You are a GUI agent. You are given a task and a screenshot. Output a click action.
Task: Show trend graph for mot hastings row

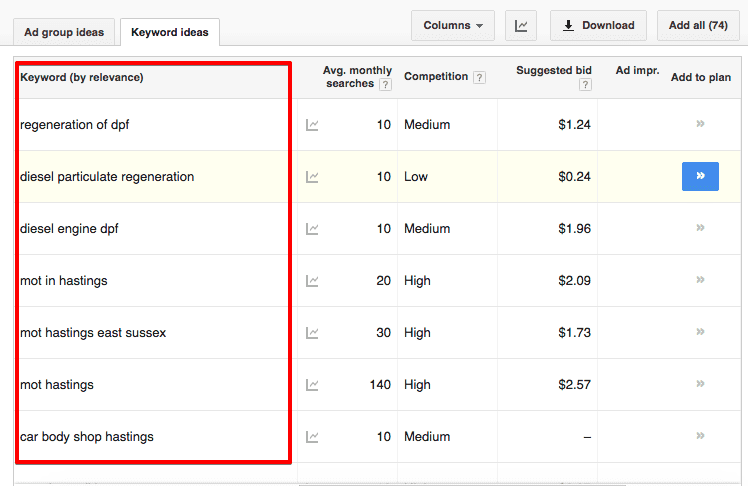tap(312, 385)
